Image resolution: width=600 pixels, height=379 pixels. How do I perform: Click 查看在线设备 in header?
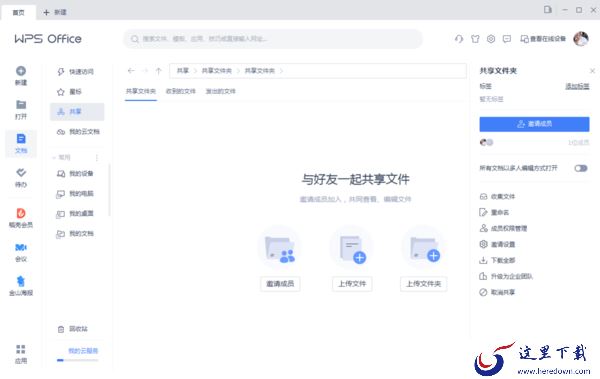point(543,39)
